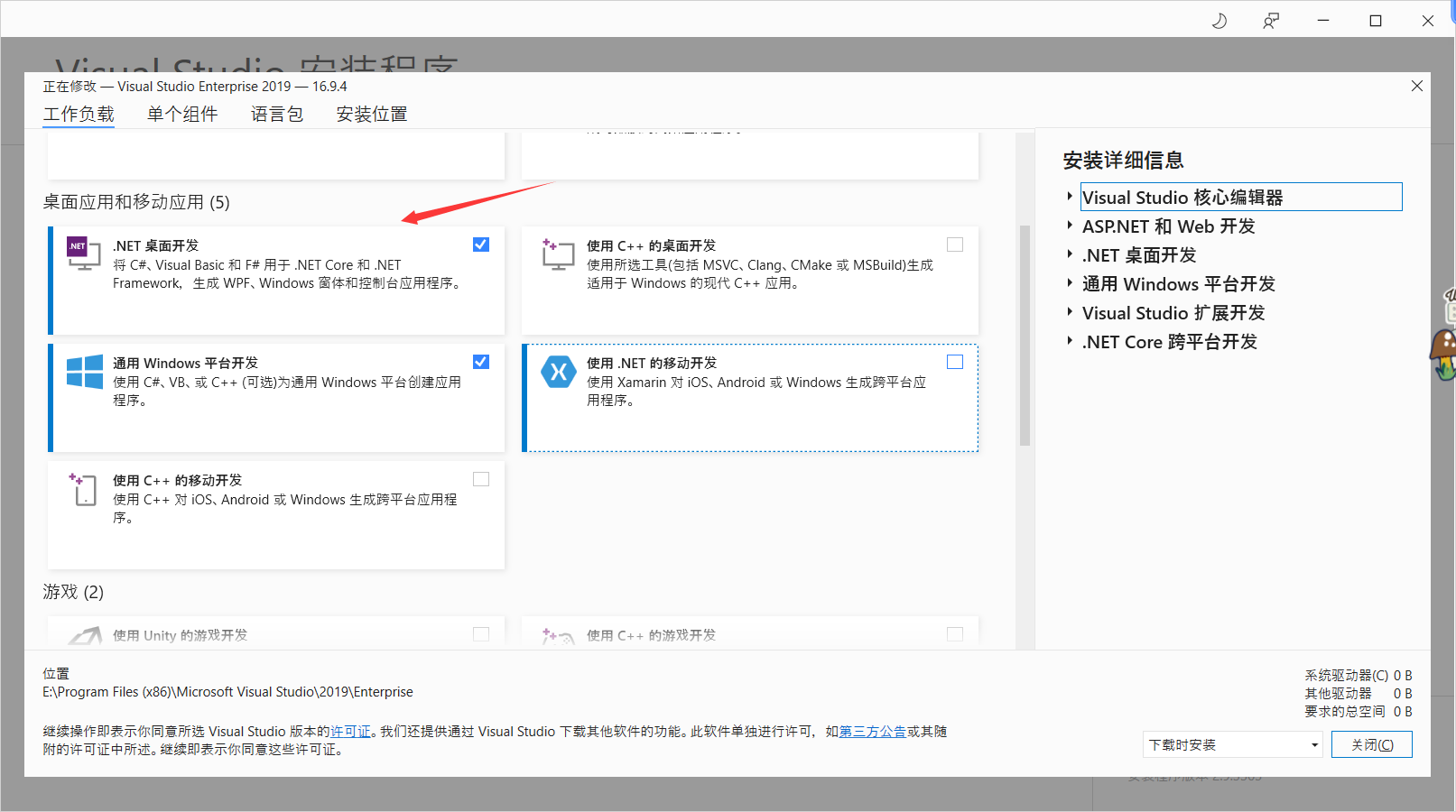The image size is (1456, 812).
Task: Click the C++ mobile development tablet icon
Action: [84, 488]
